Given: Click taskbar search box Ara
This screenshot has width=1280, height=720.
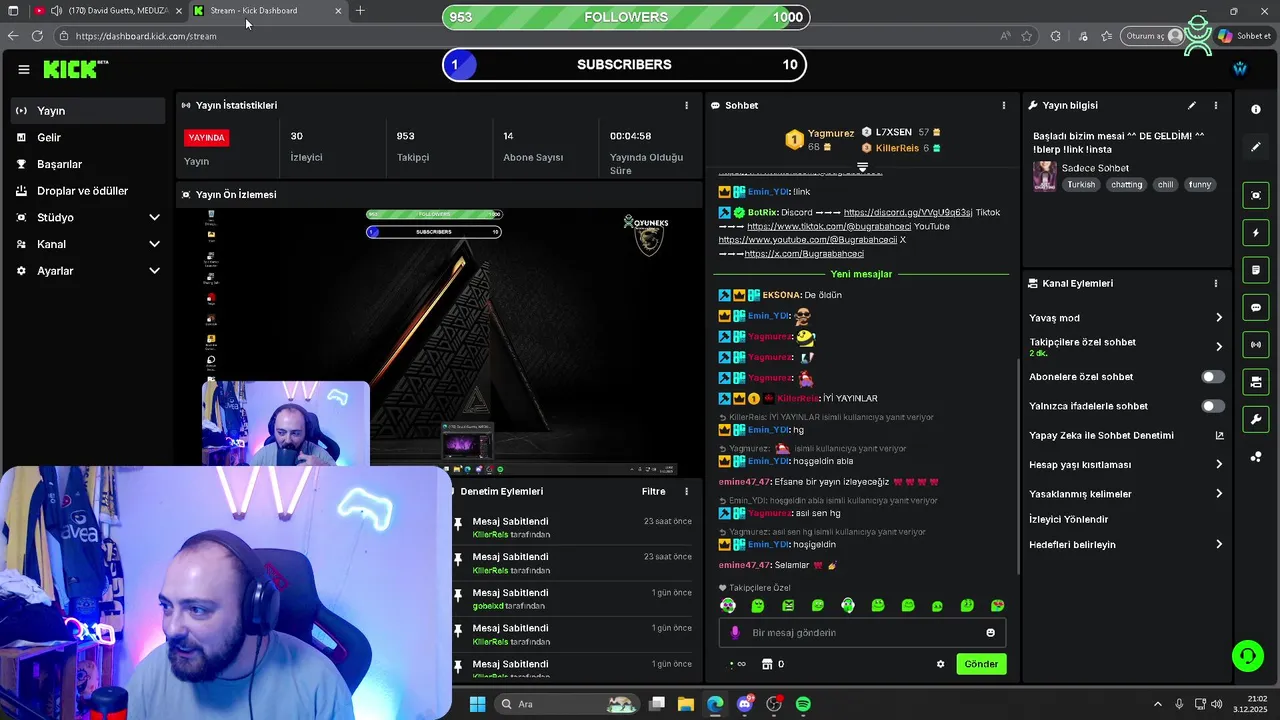Looking at the screenshot, I should (568, 704).
